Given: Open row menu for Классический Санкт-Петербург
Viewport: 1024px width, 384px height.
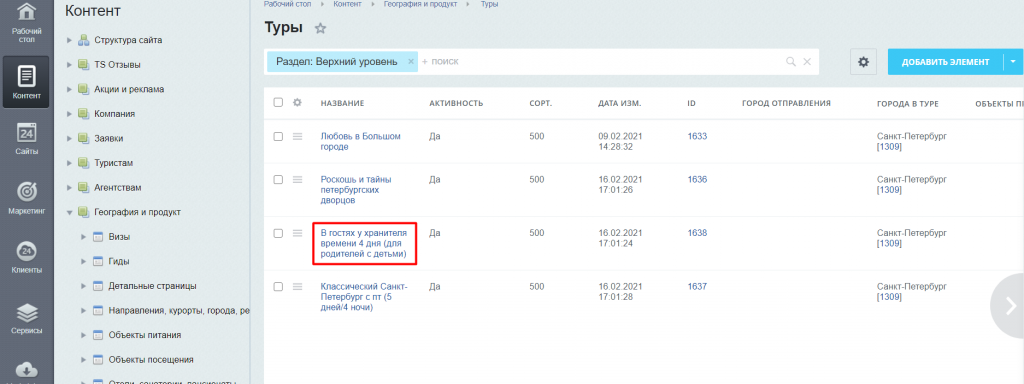Looking at the screenshot, I should pos(298,286).
